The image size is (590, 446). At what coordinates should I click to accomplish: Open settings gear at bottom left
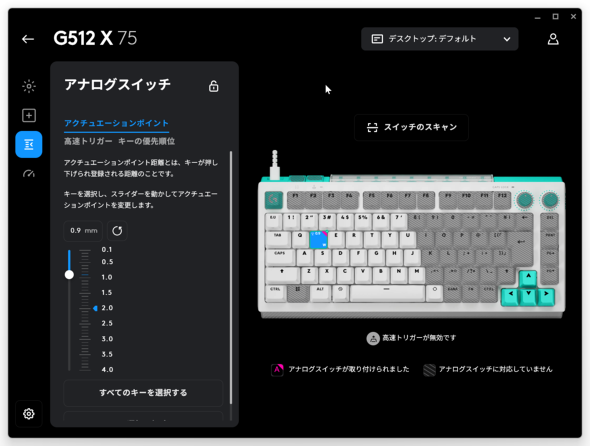pyautogui.click(x=29, y=414)
